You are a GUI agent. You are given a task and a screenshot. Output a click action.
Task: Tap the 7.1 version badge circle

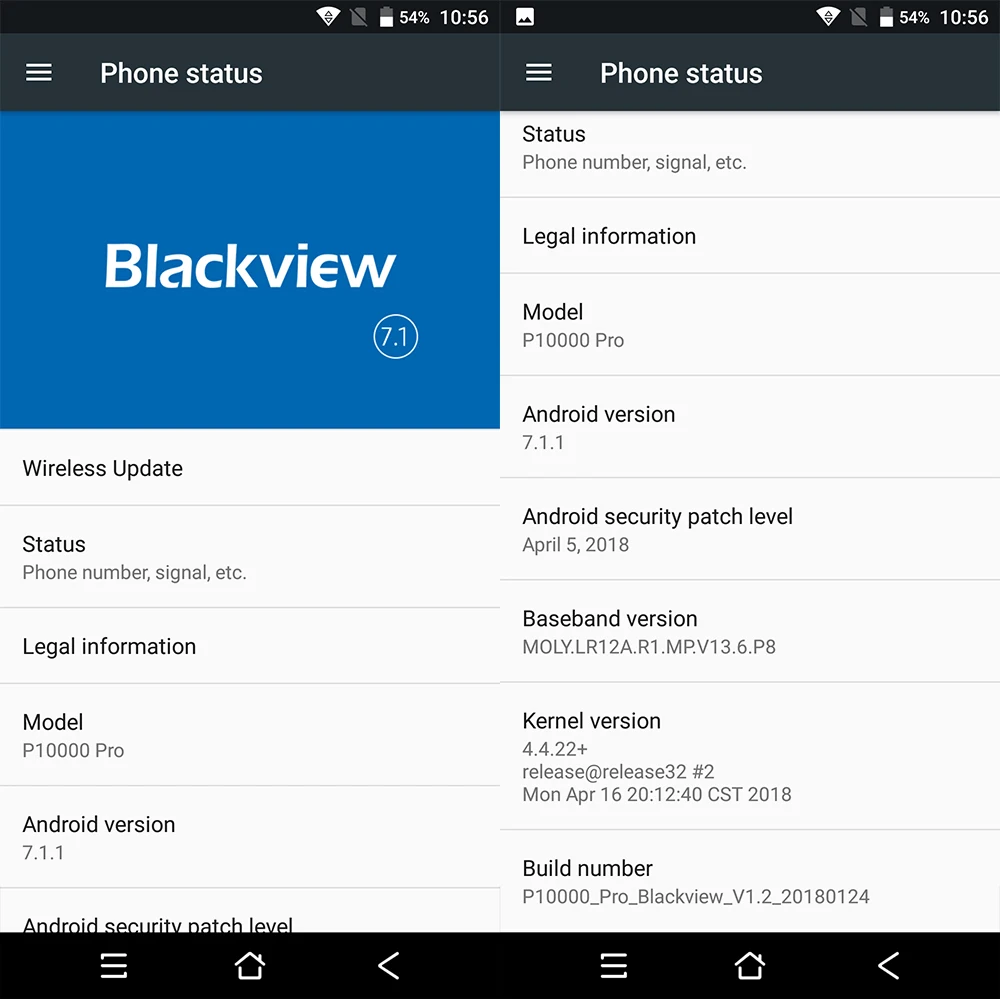[x=395, y=336]
